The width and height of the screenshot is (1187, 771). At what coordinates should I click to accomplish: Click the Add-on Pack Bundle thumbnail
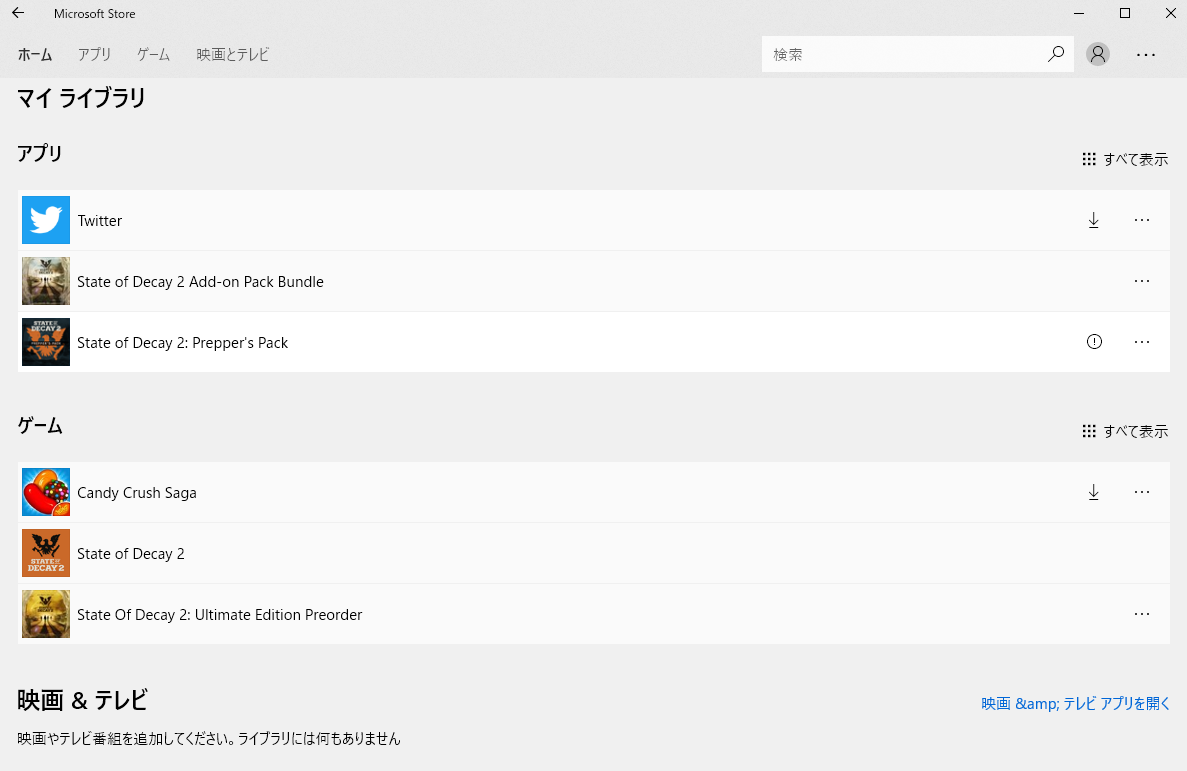pos(46,281)
